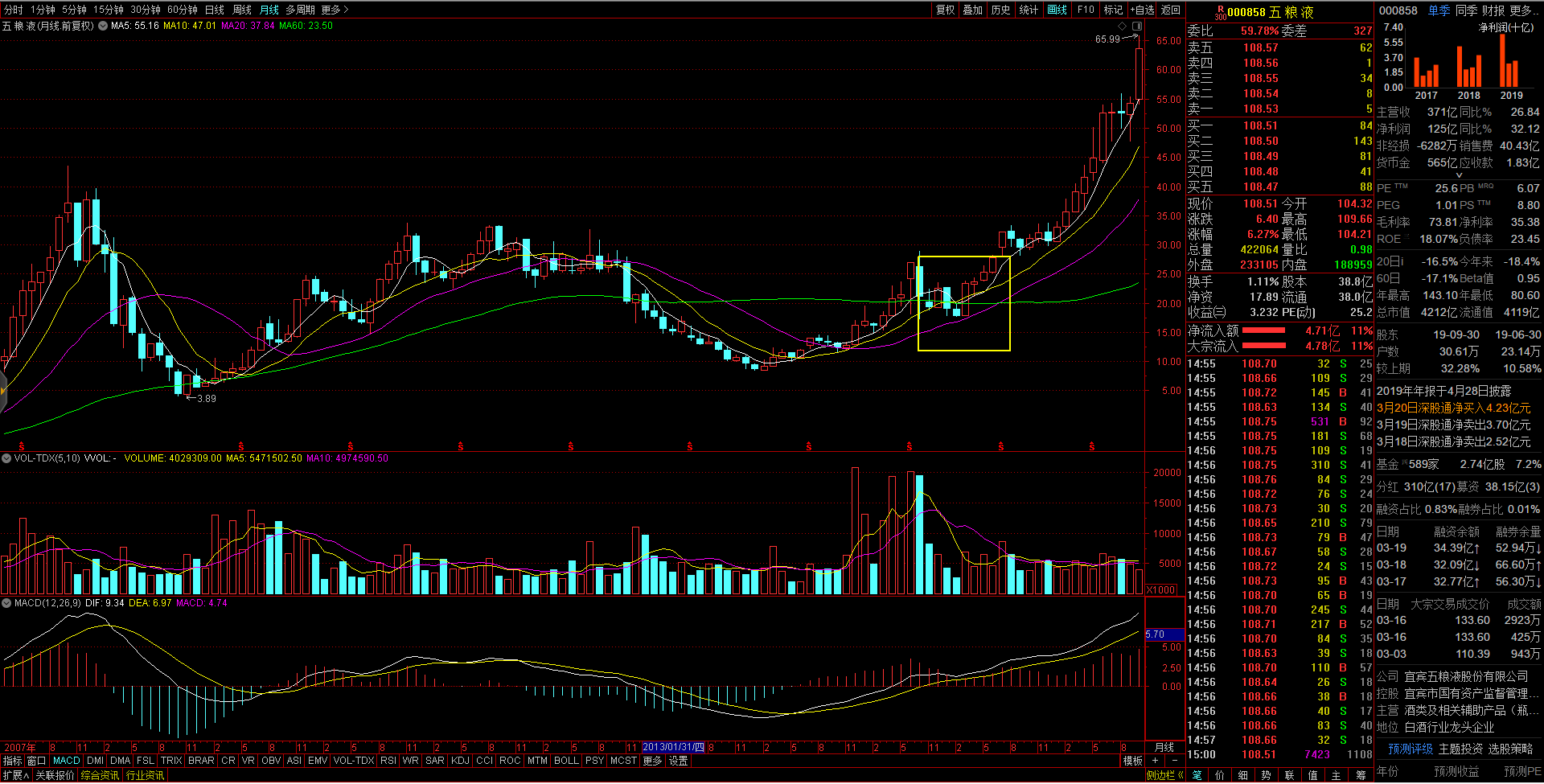The image size is (1544, 784).
Task: Open the 主题投资 theme investing tab
Action: [1460, 749]
